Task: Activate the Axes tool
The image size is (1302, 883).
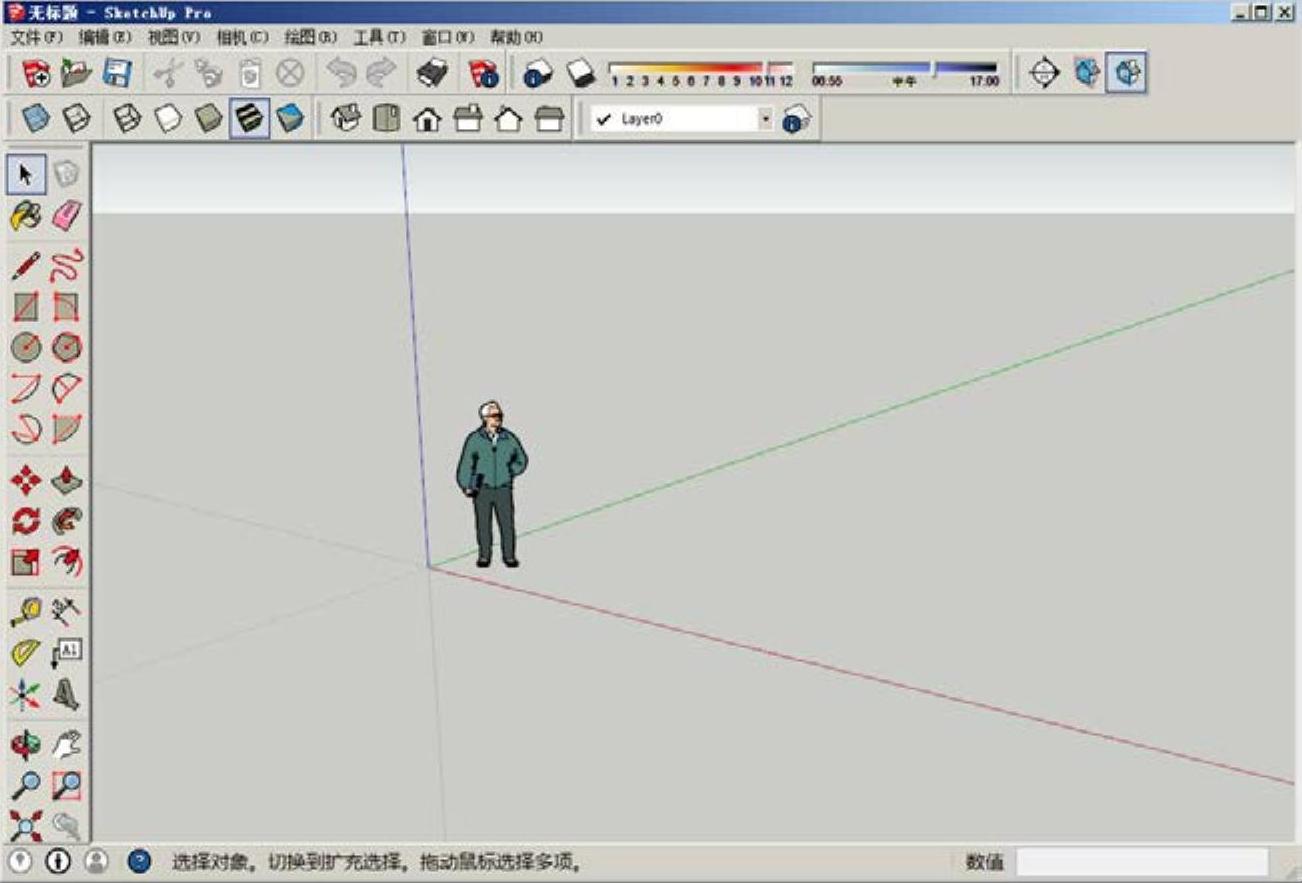Action: 26,693
